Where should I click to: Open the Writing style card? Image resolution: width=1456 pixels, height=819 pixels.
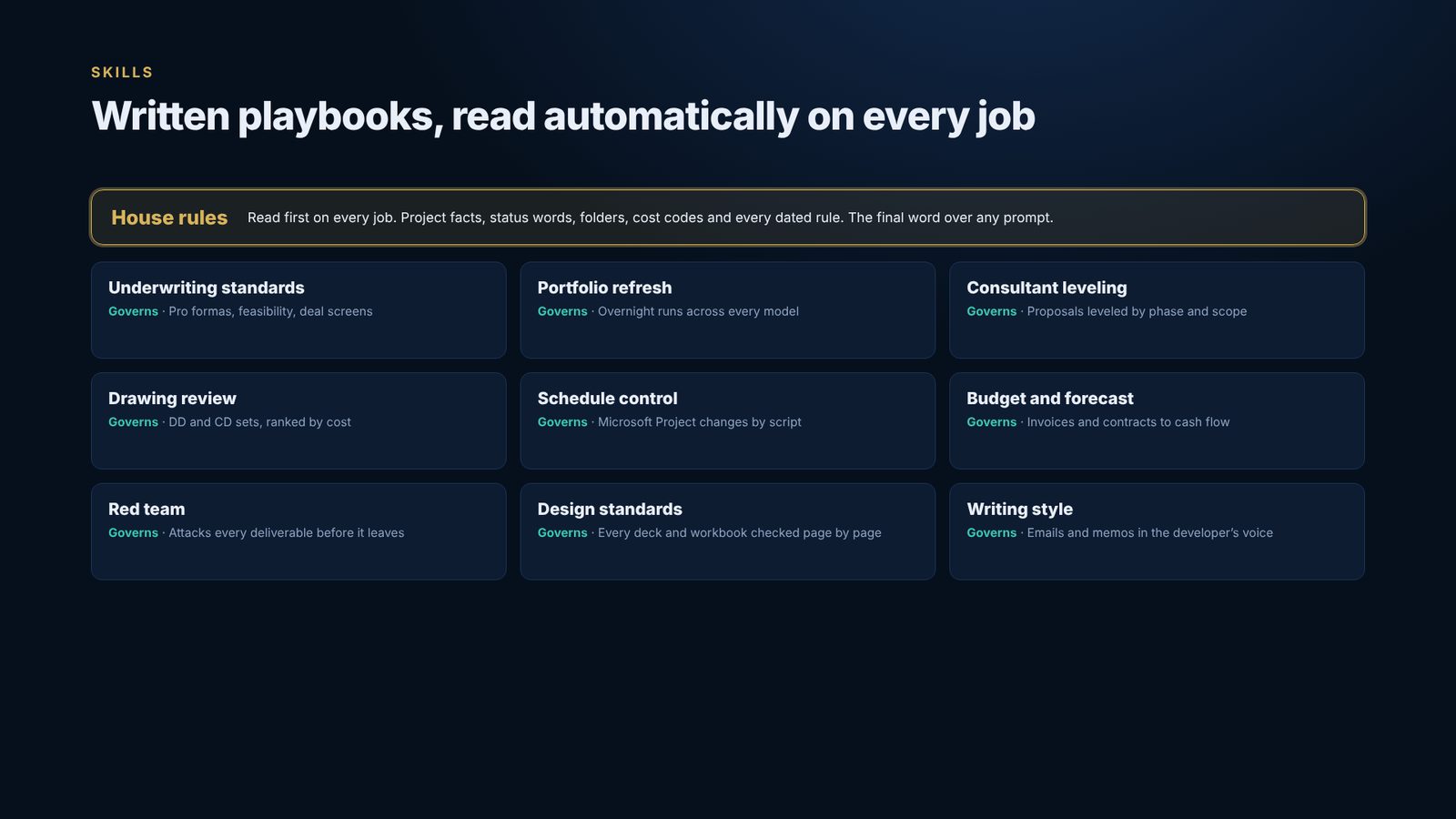coord(1157,531)
